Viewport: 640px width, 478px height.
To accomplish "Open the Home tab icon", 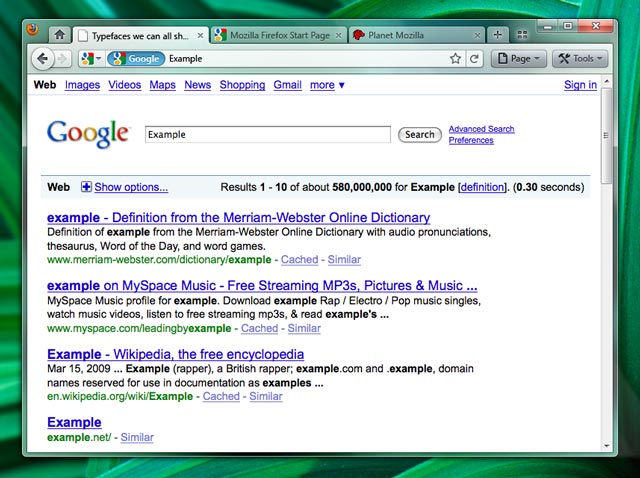I will point(60,35).
